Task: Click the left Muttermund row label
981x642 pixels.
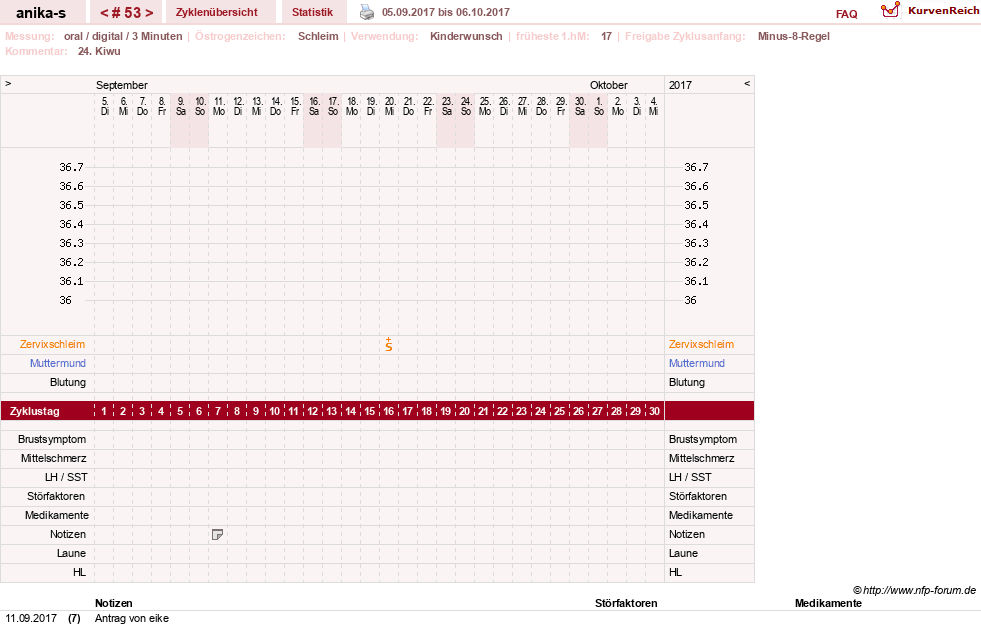Action: [x=58, y=363]
